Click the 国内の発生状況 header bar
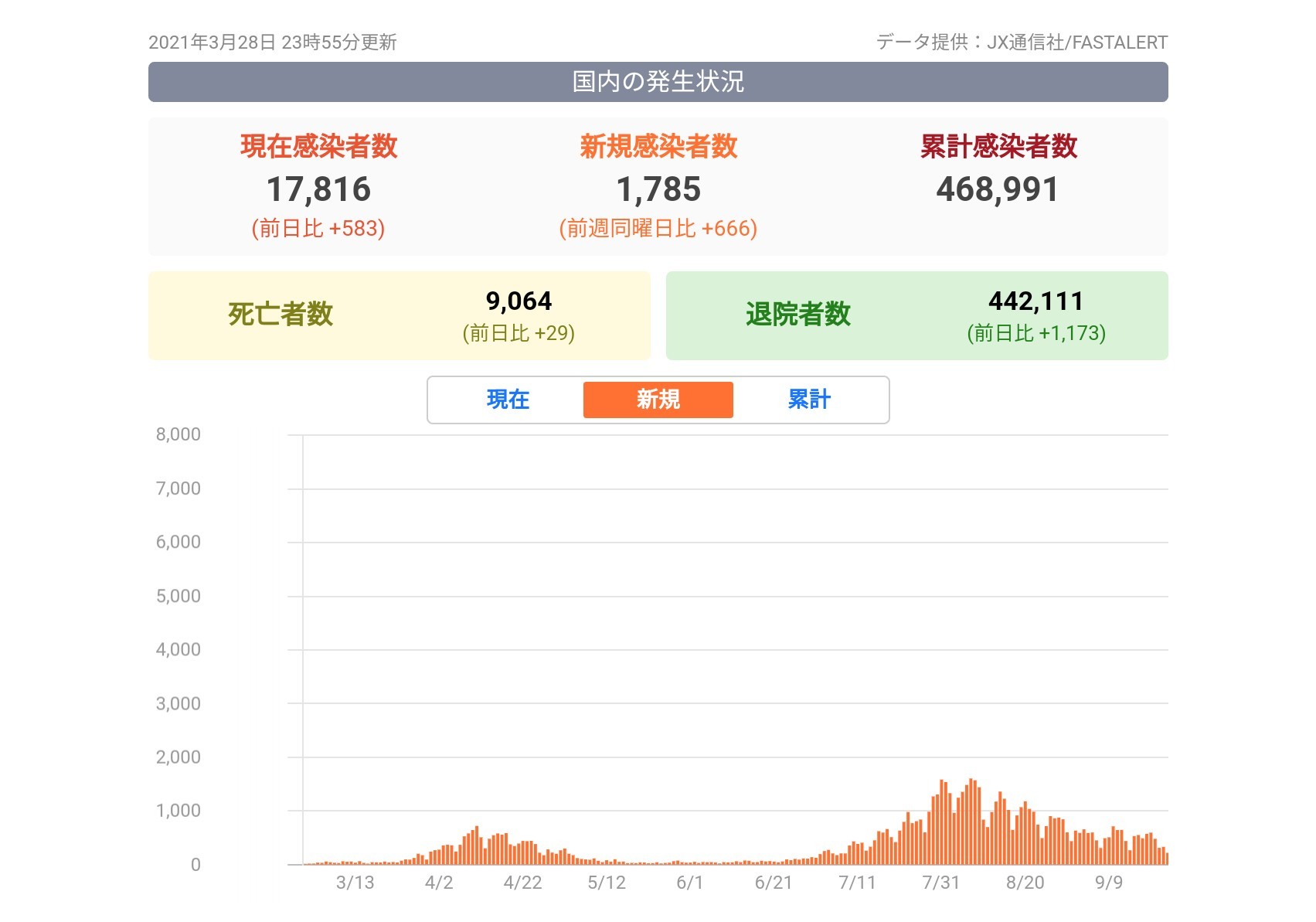The width and height of the screenshot is (1316, 922). point(658,82)
